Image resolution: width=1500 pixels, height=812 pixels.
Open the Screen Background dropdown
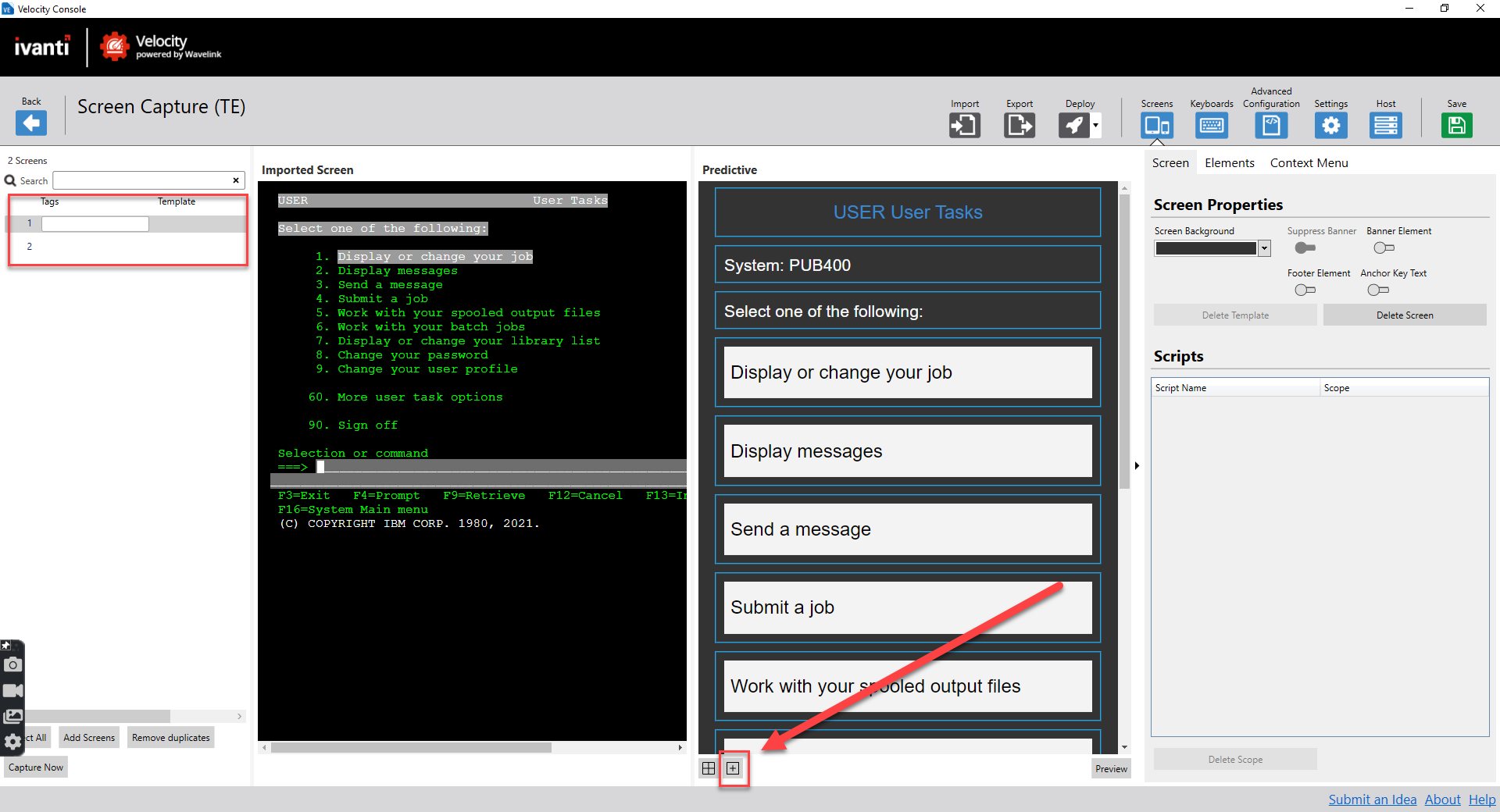point(1265,248)
